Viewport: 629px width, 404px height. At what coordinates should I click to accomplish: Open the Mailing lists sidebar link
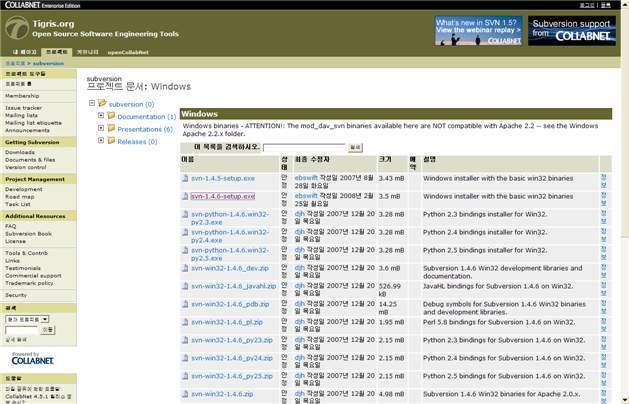21,115
